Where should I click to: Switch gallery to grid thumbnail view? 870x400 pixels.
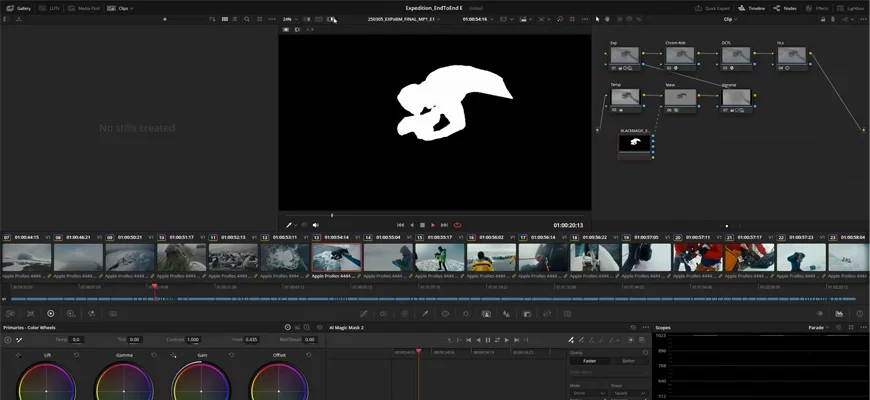click(x=225, y=19)
